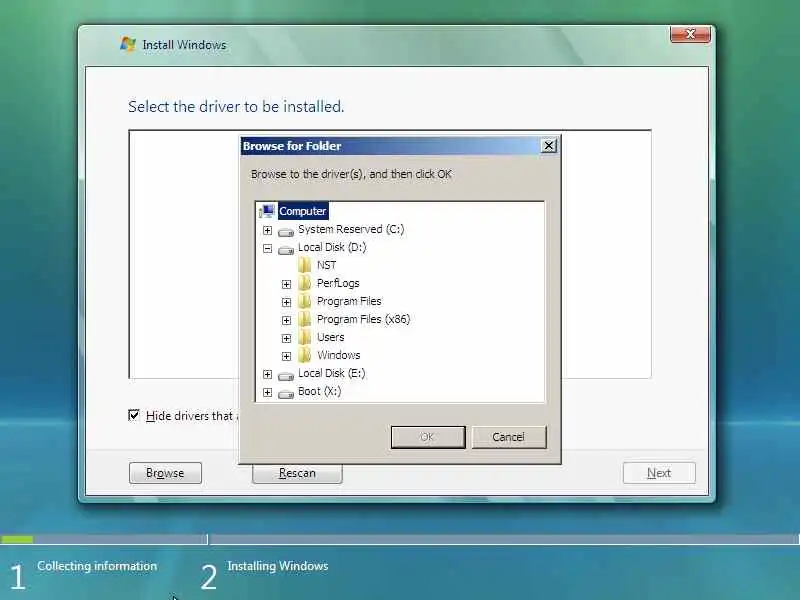Click OK in Browse for Folder dialog
Viewport: 800px width, 600px height.
coord(428,437)
